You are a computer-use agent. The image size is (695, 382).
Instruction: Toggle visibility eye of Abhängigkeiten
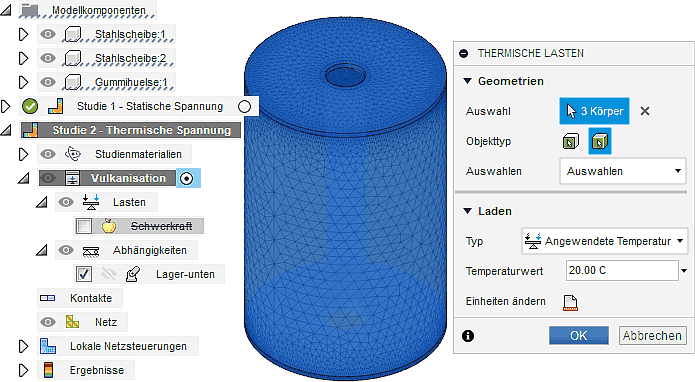point(66,250)
